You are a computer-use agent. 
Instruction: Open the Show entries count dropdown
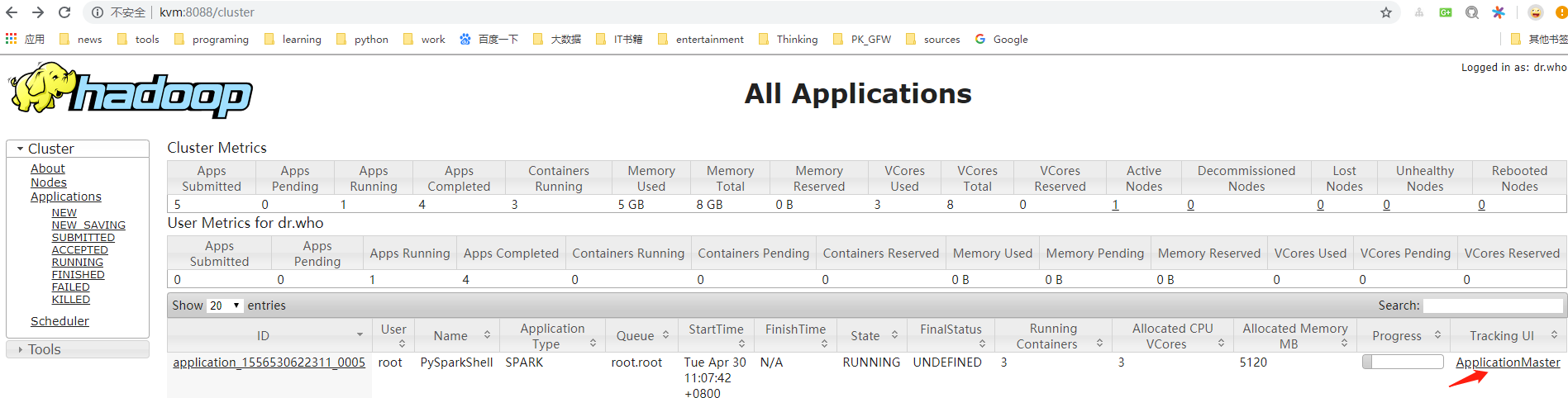click(224, 306)
